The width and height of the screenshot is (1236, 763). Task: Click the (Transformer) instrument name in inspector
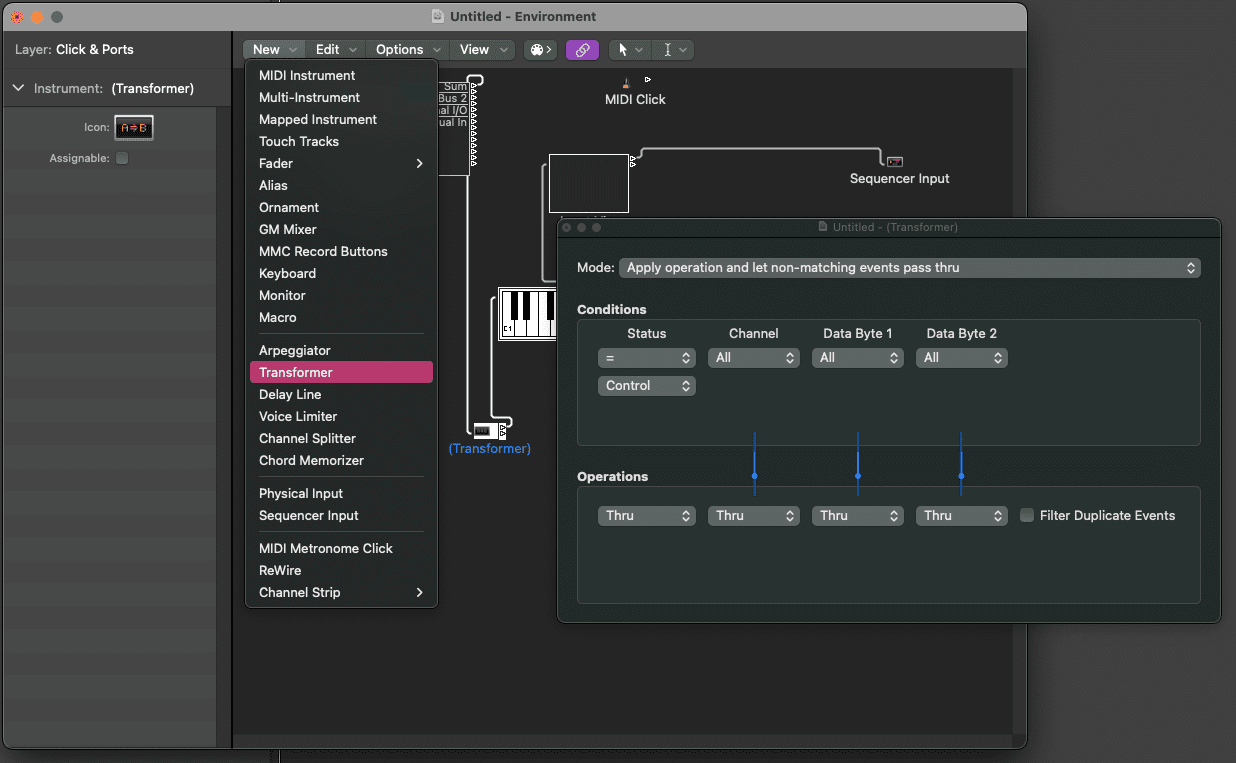tap(153, 88)
